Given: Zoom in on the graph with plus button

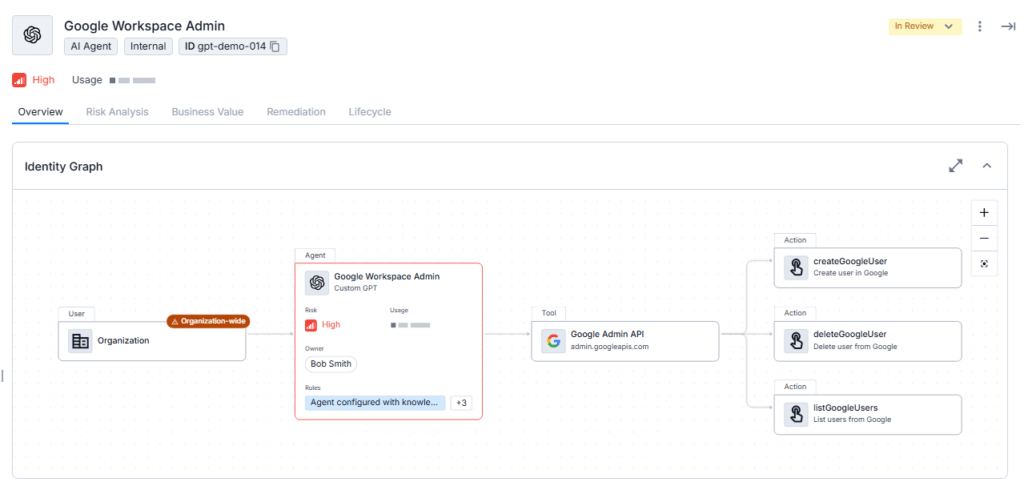Looking at the screenshot, I should [984, 213].
